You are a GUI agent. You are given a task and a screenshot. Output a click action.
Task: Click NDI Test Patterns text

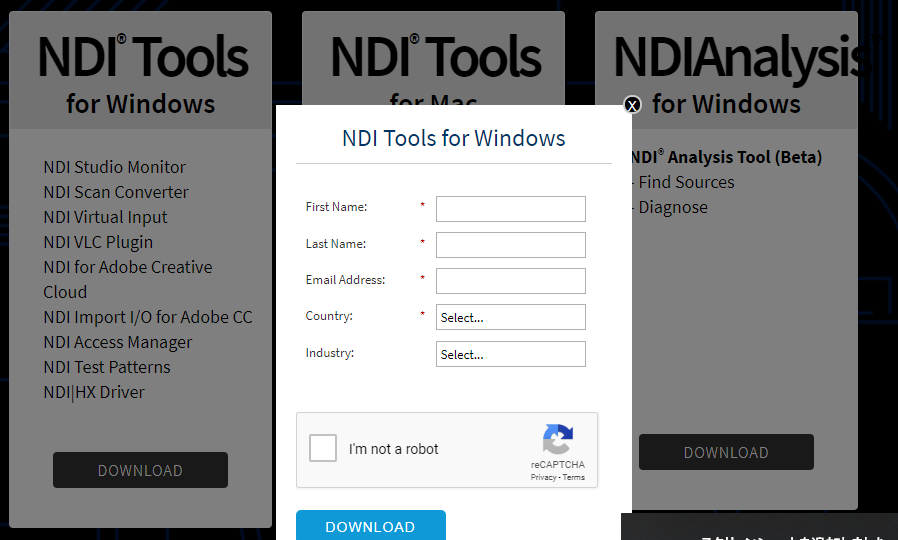click(107, 368)
